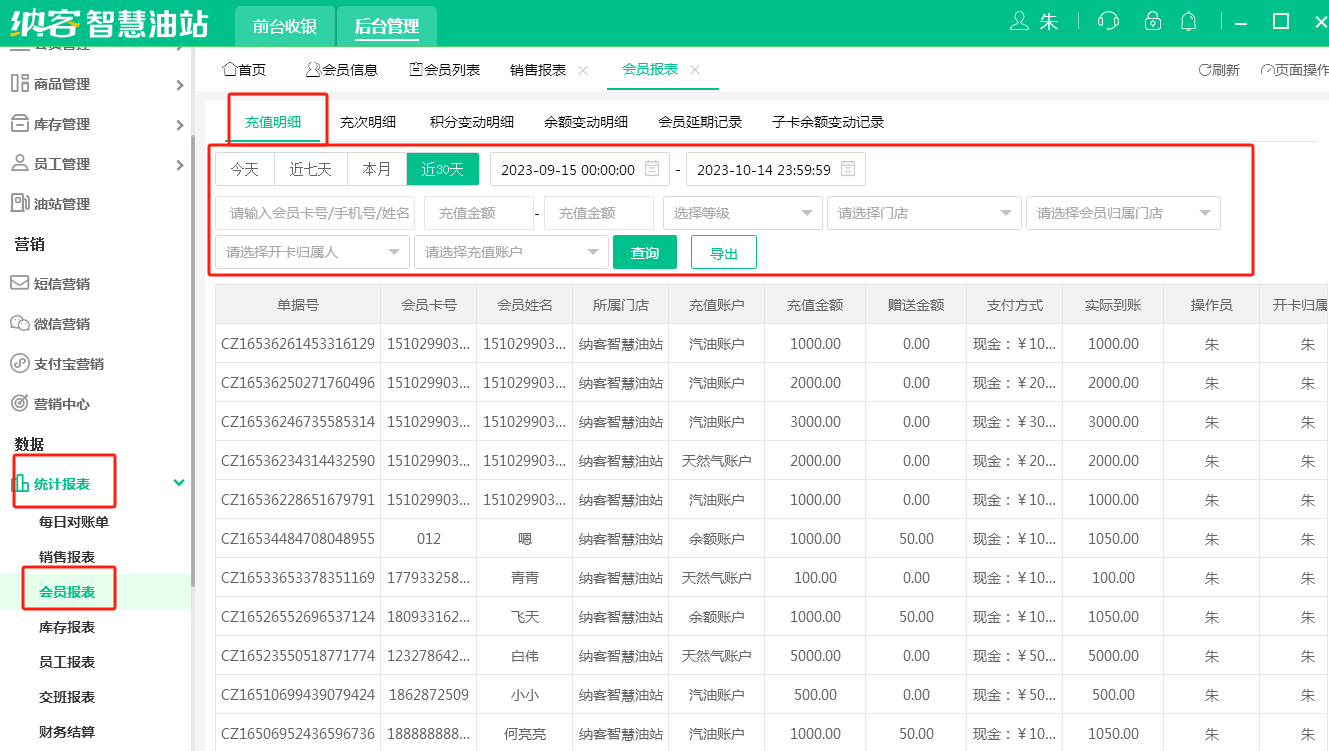Click the calendar icon in the start date field
This screenshot has width=1329, height=751.
(652, 169)
